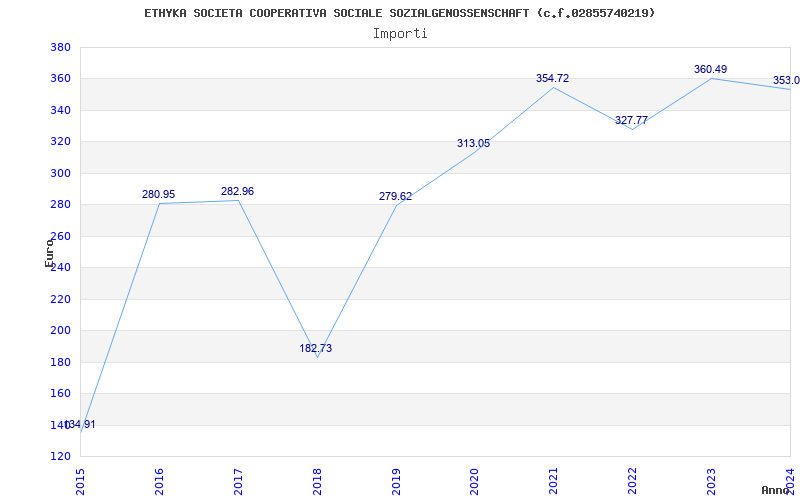Click the y-axis value 300
800x500 pixels.
pos(60,173)
